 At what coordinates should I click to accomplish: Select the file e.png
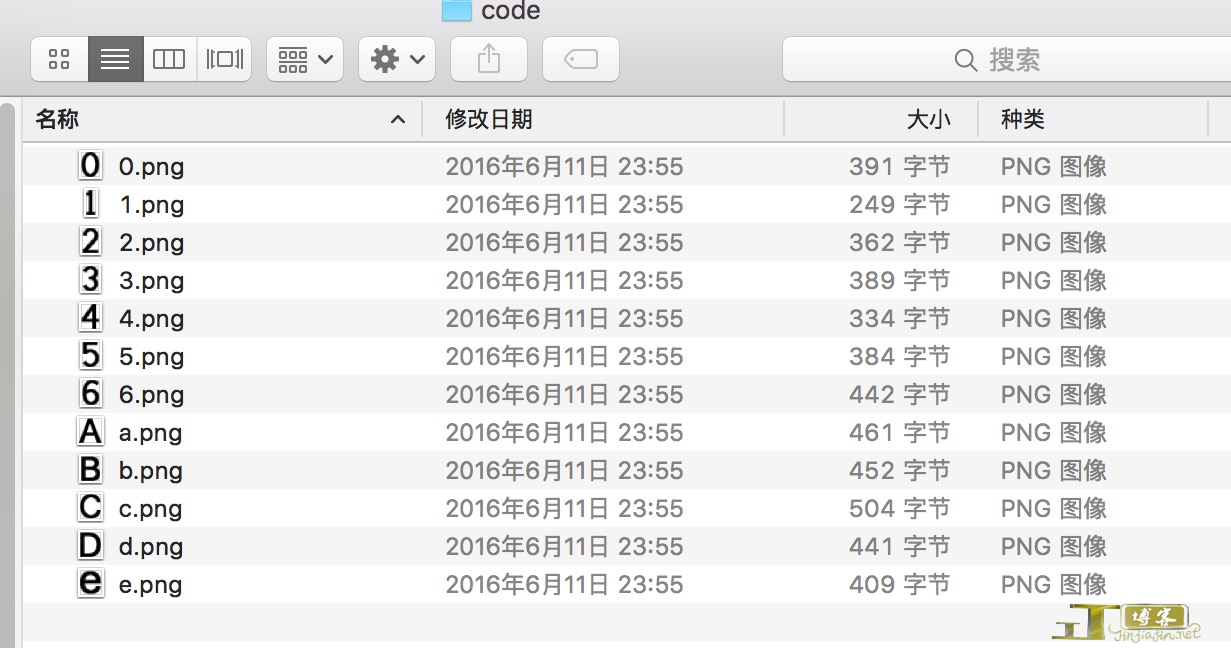point(150,584)
